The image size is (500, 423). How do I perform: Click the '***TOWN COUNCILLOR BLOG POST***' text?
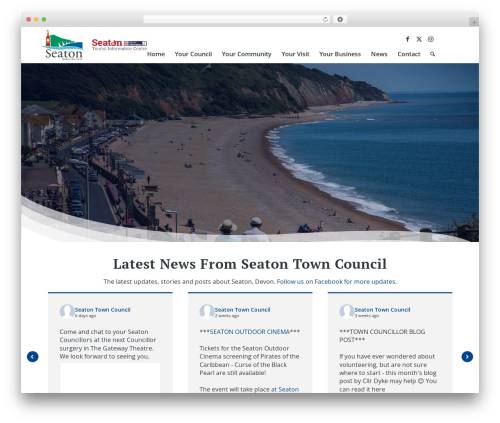(382, 336)
